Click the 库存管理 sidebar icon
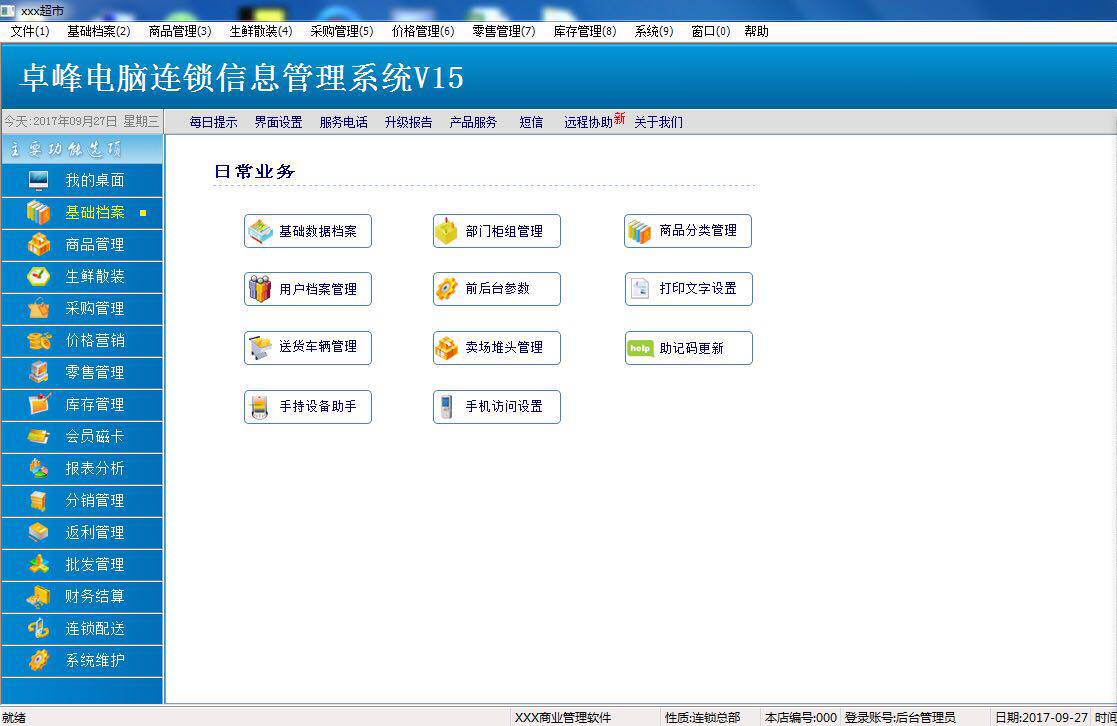Image resolution: width=1117 pixels, height=726 pixels. tap(38, 404)
